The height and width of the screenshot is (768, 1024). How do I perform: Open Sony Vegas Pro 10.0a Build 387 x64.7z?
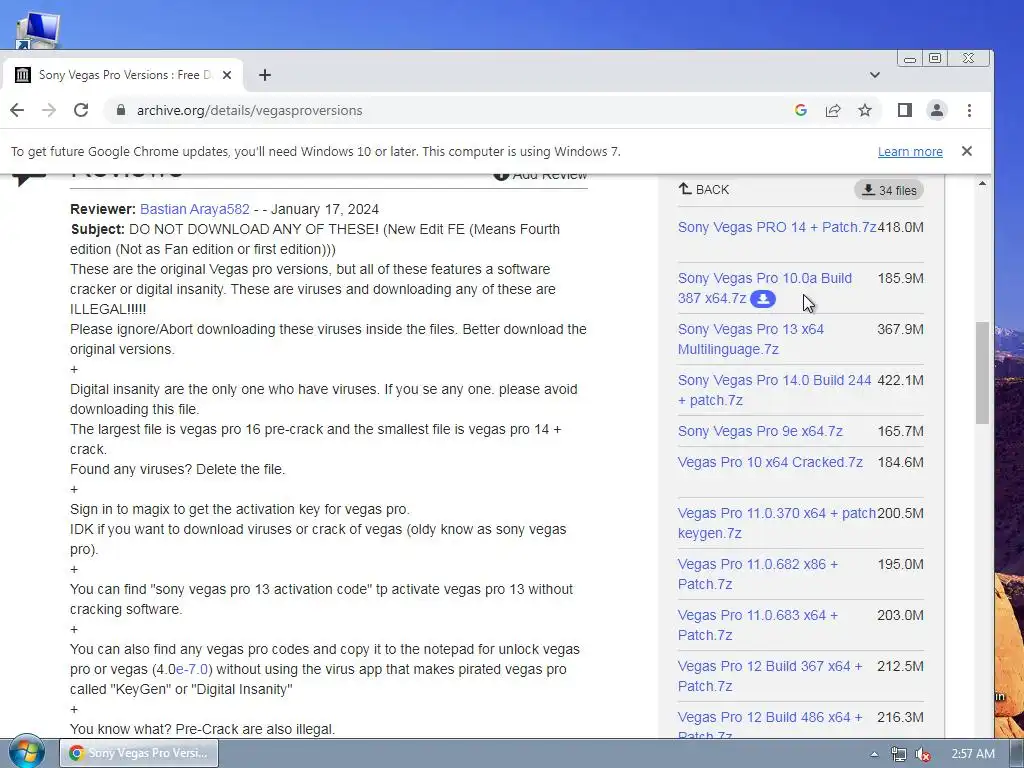pyautogui.click(x=765, y=288)
